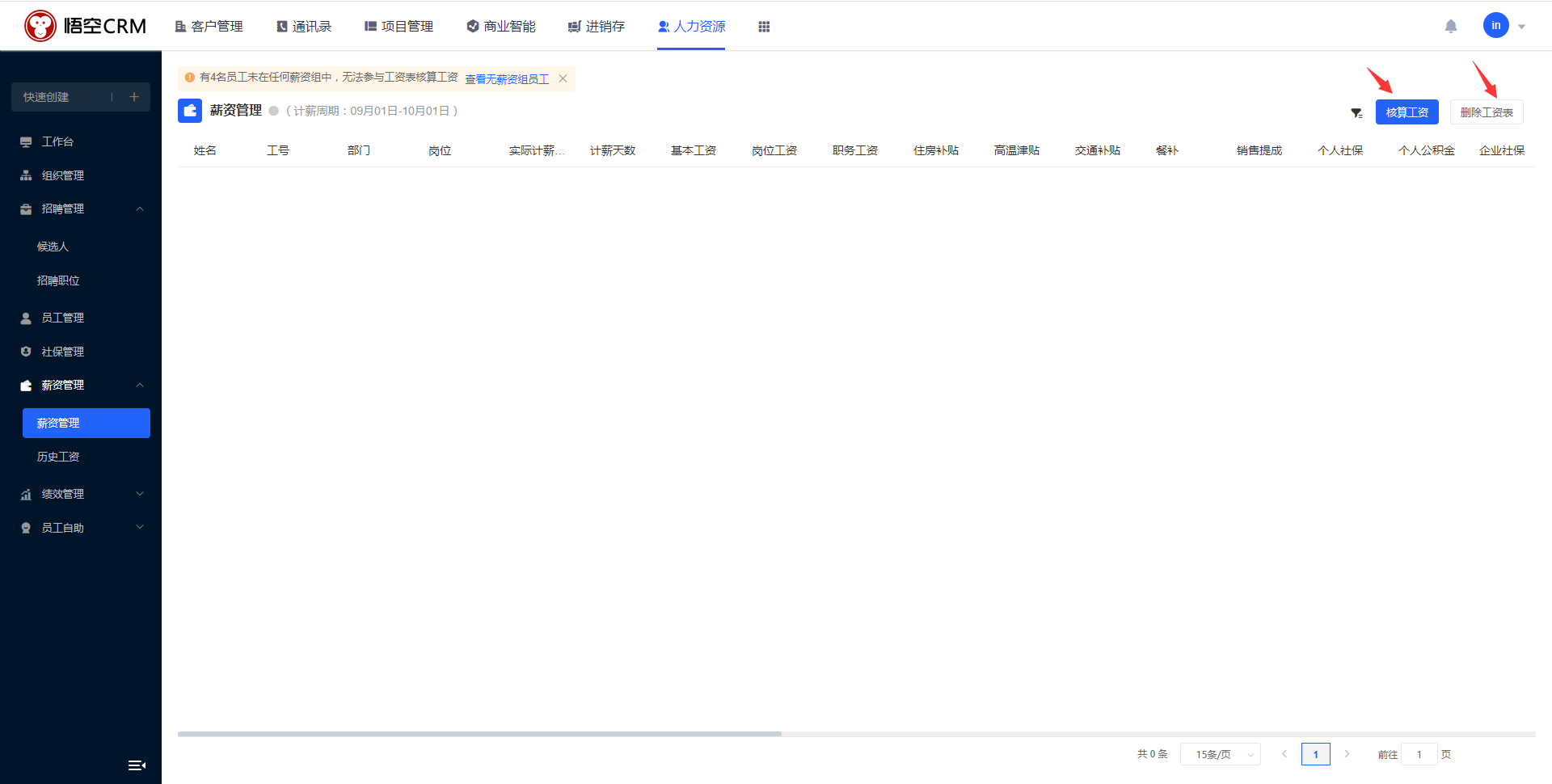1552x784 pixels.
Task: Open 客户管理 module
Action: pos(209,27)
